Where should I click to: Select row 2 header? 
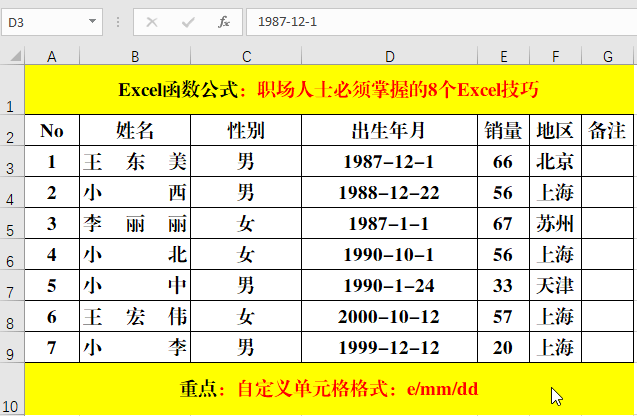point(12,130)
